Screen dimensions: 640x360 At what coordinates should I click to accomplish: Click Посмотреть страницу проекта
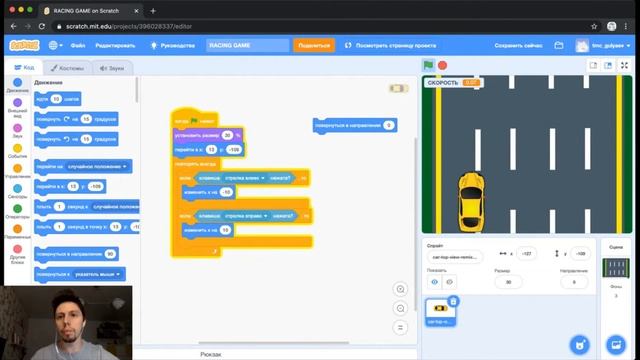[x=391, y=45]
